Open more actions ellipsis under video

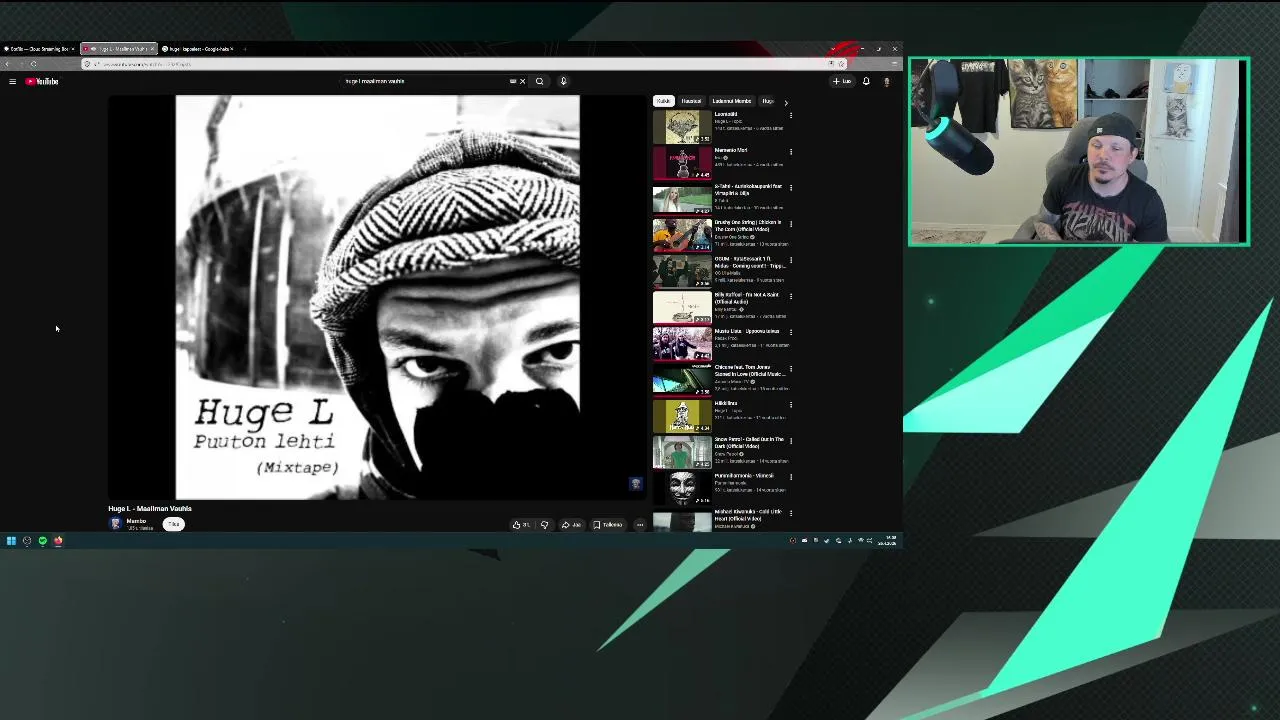tap(640, 525)
